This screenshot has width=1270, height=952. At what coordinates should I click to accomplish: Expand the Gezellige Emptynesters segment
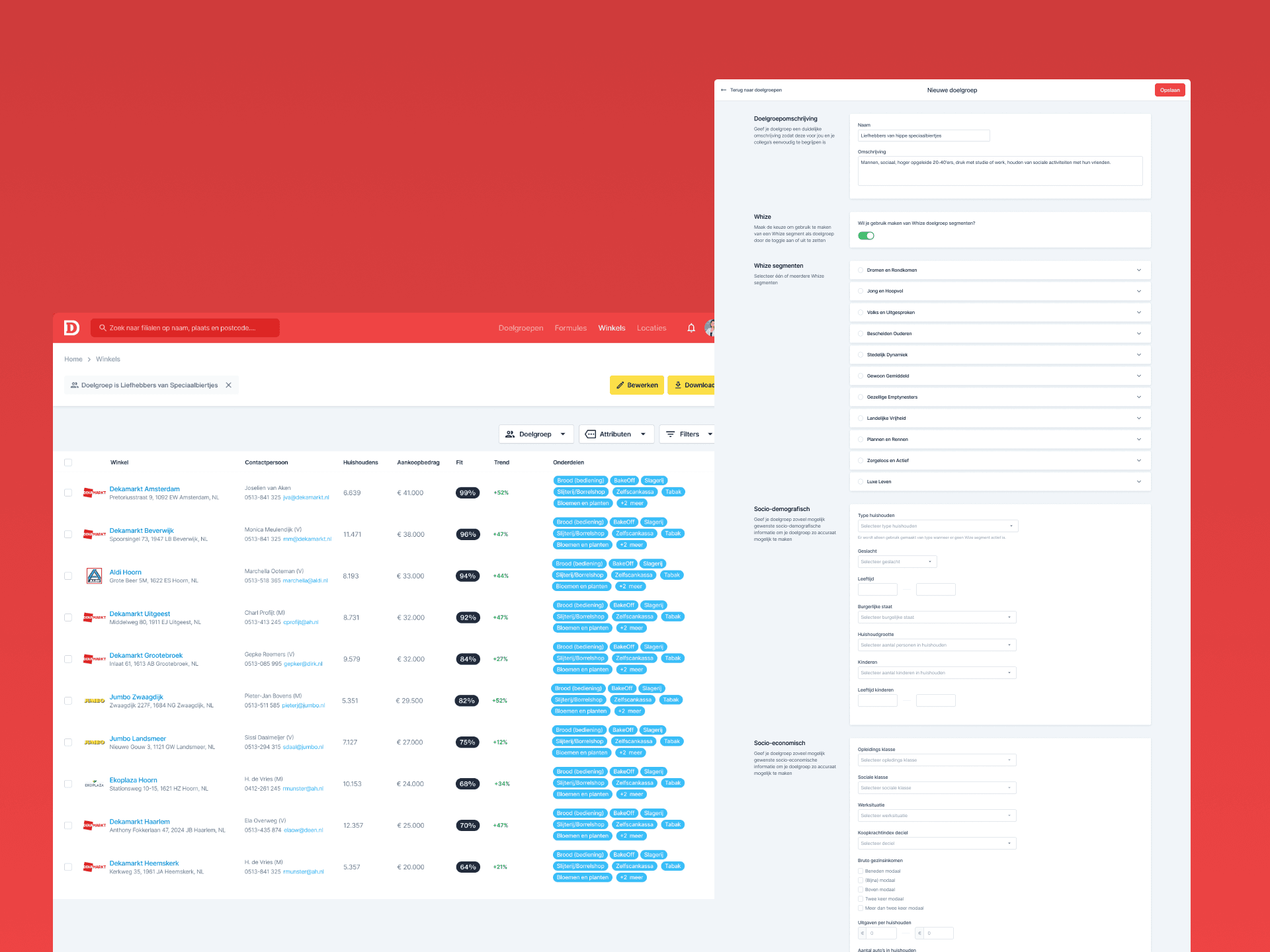pyautogui.click(x=1139, y=397)
